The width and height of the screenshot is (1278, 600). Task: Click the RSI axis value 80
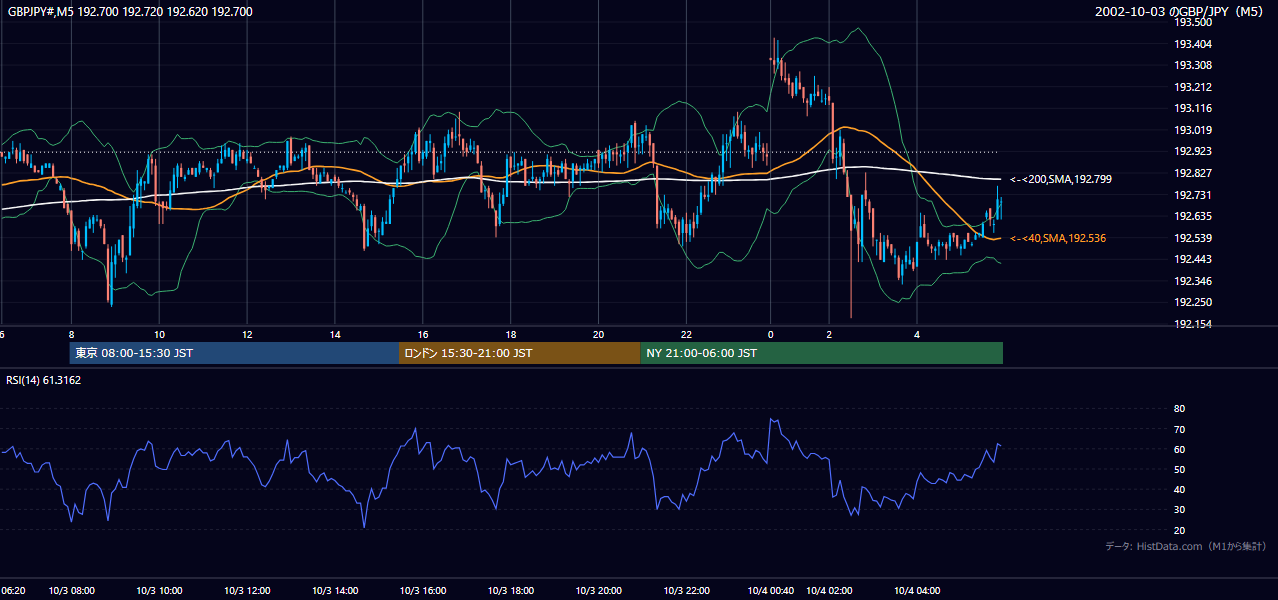1179,409
